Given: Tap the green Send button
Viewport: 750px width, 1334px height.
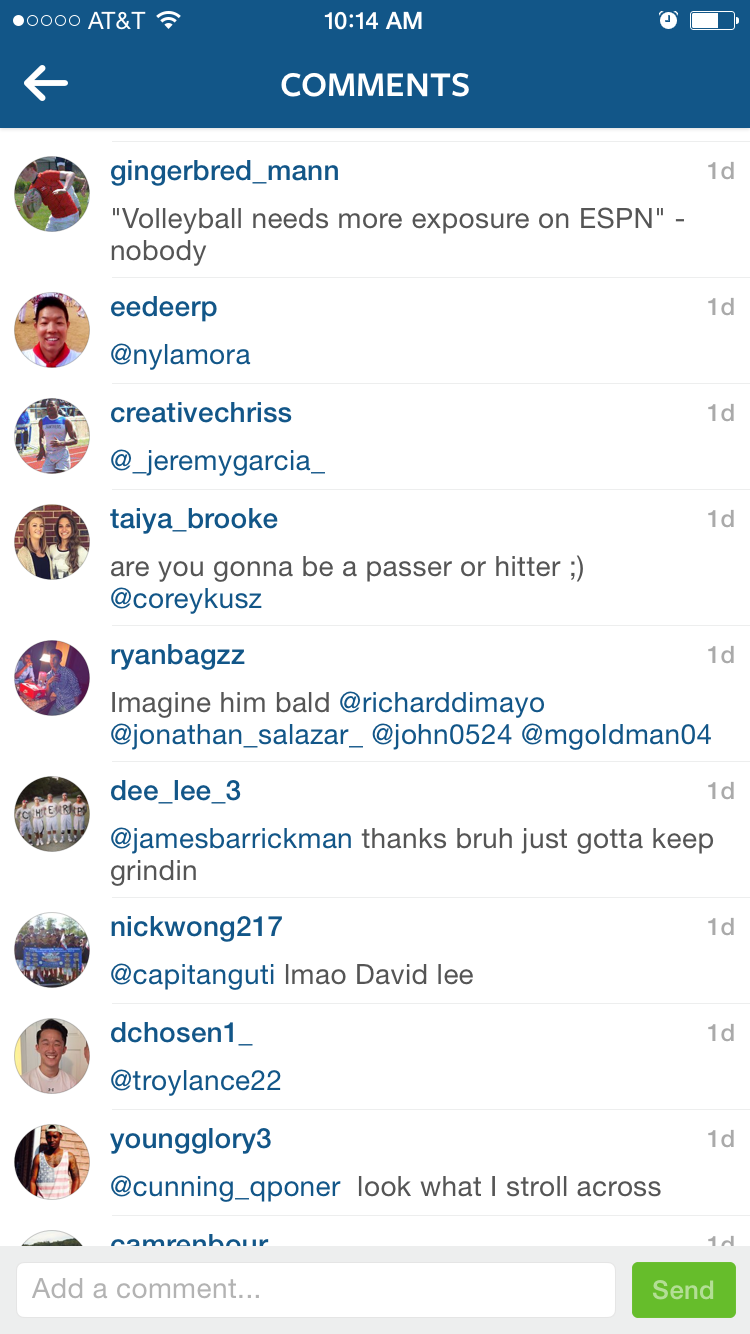Looking at the screenshot, I should [684, 1290].
